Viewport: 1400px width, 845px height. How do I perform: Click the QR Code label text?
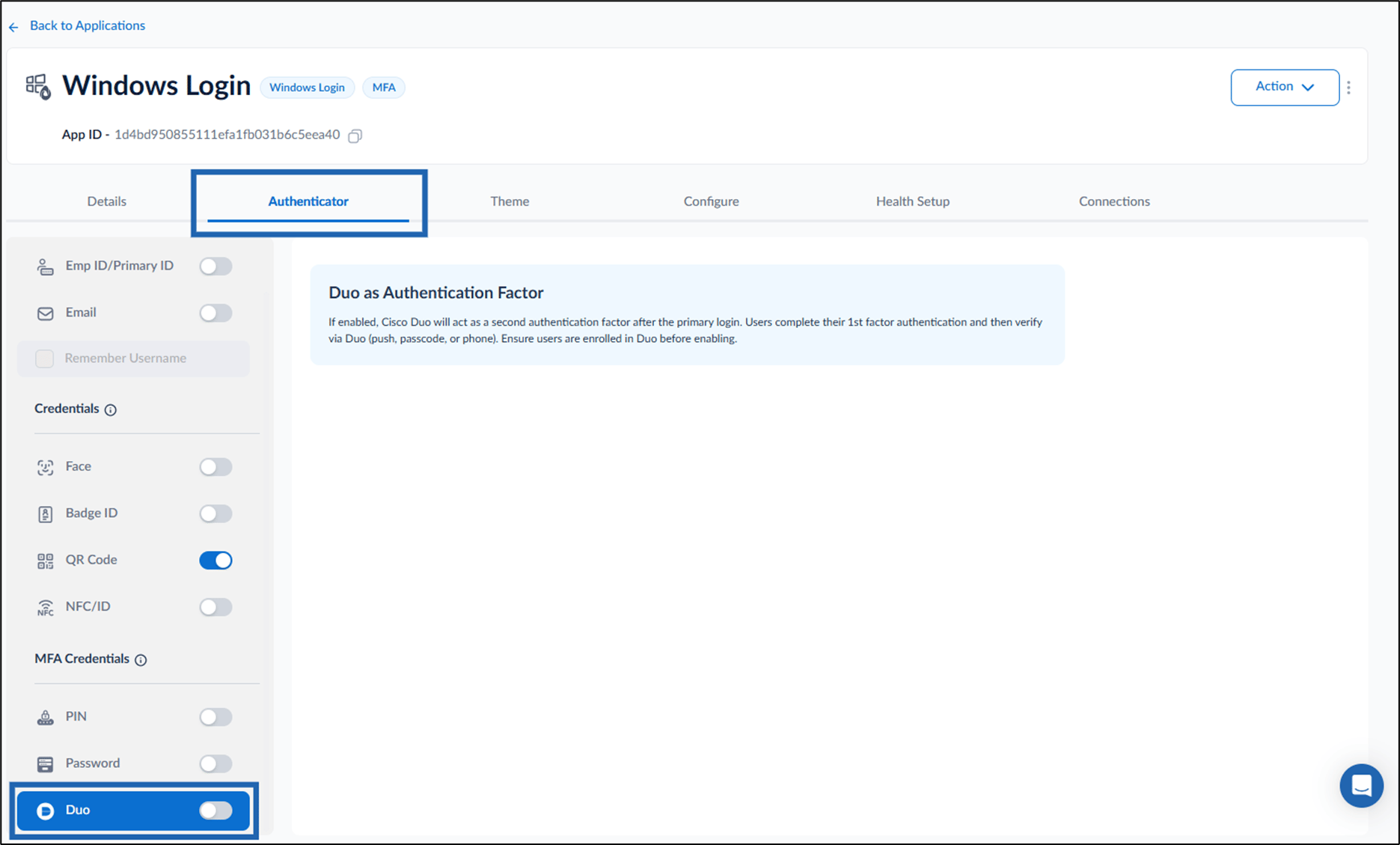(x=91, y=560)
